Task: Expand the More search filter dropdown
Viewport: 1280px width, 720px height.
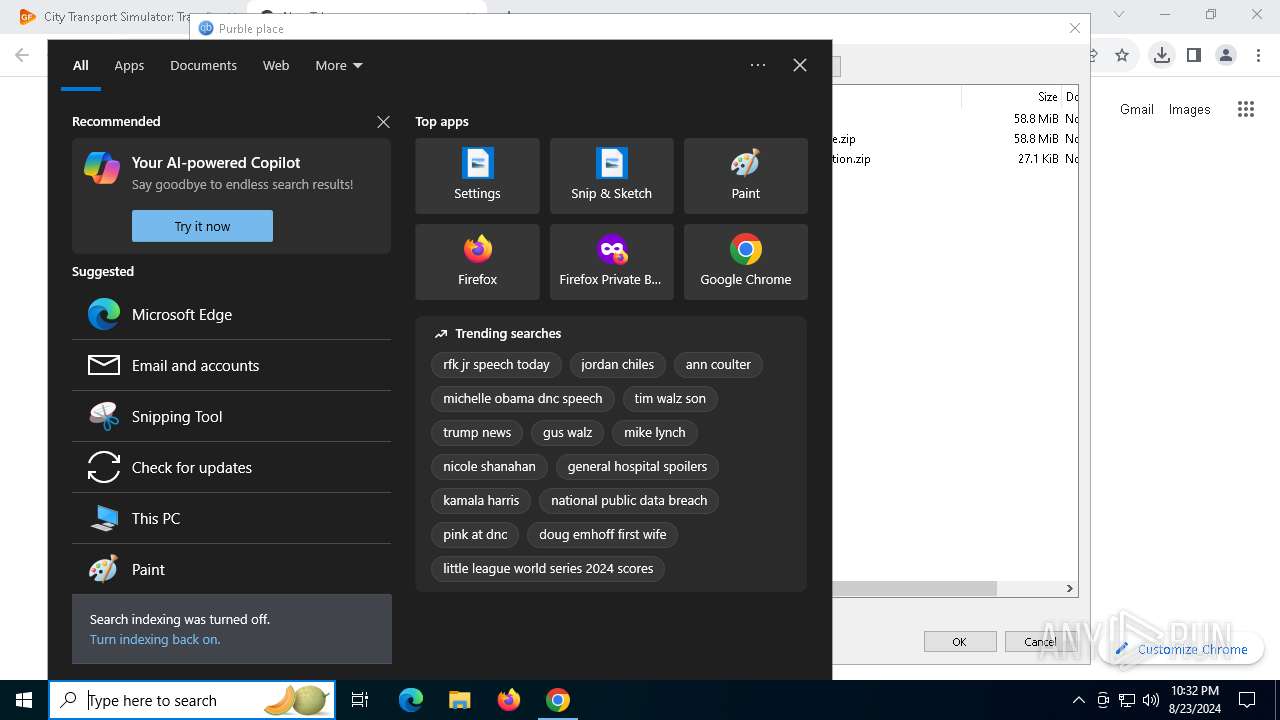Action: point(339,65)
